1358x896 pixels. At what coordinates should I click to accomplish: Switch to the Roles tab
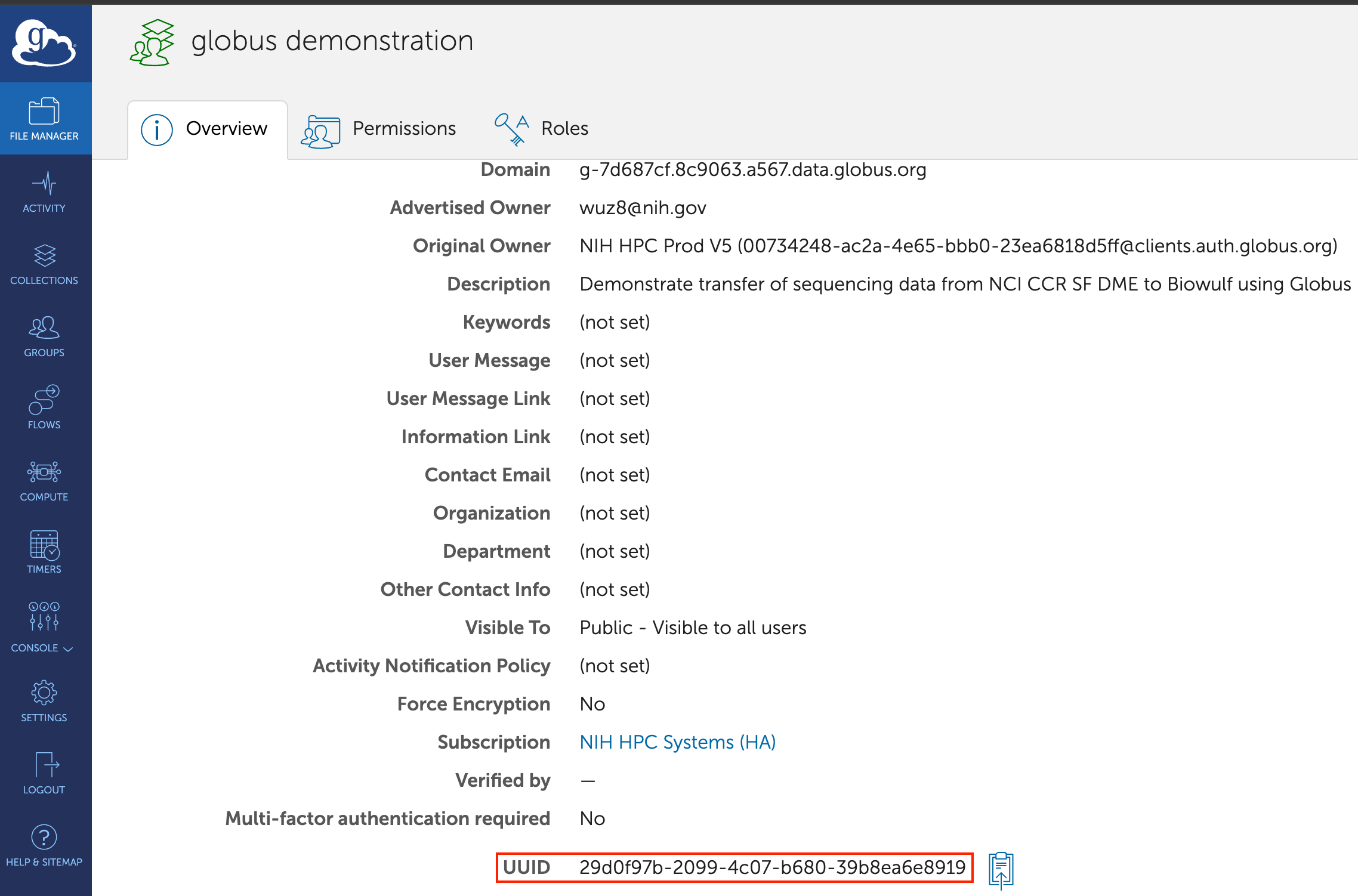541,129
